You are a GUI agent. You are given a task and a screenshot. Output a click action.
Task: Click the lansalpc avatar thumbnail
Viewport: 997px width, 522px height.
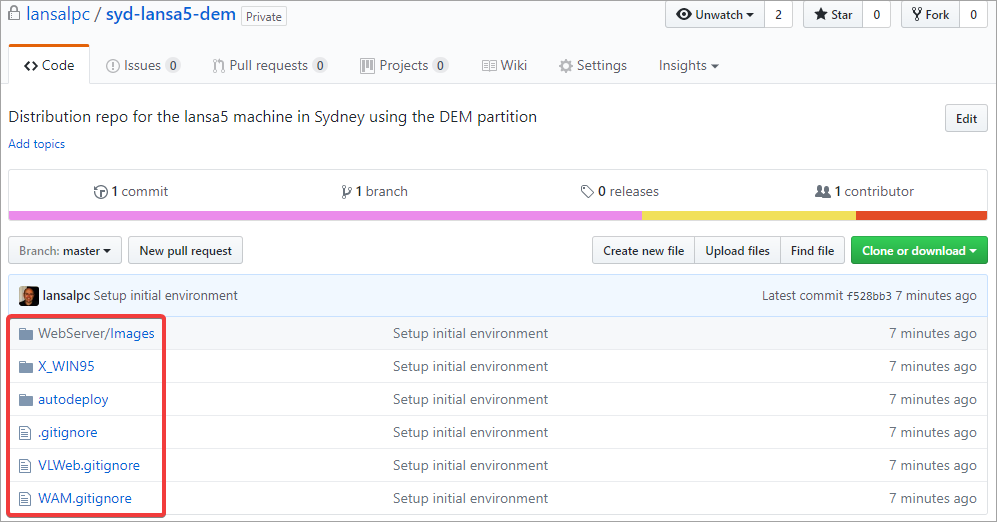(29, 296)
